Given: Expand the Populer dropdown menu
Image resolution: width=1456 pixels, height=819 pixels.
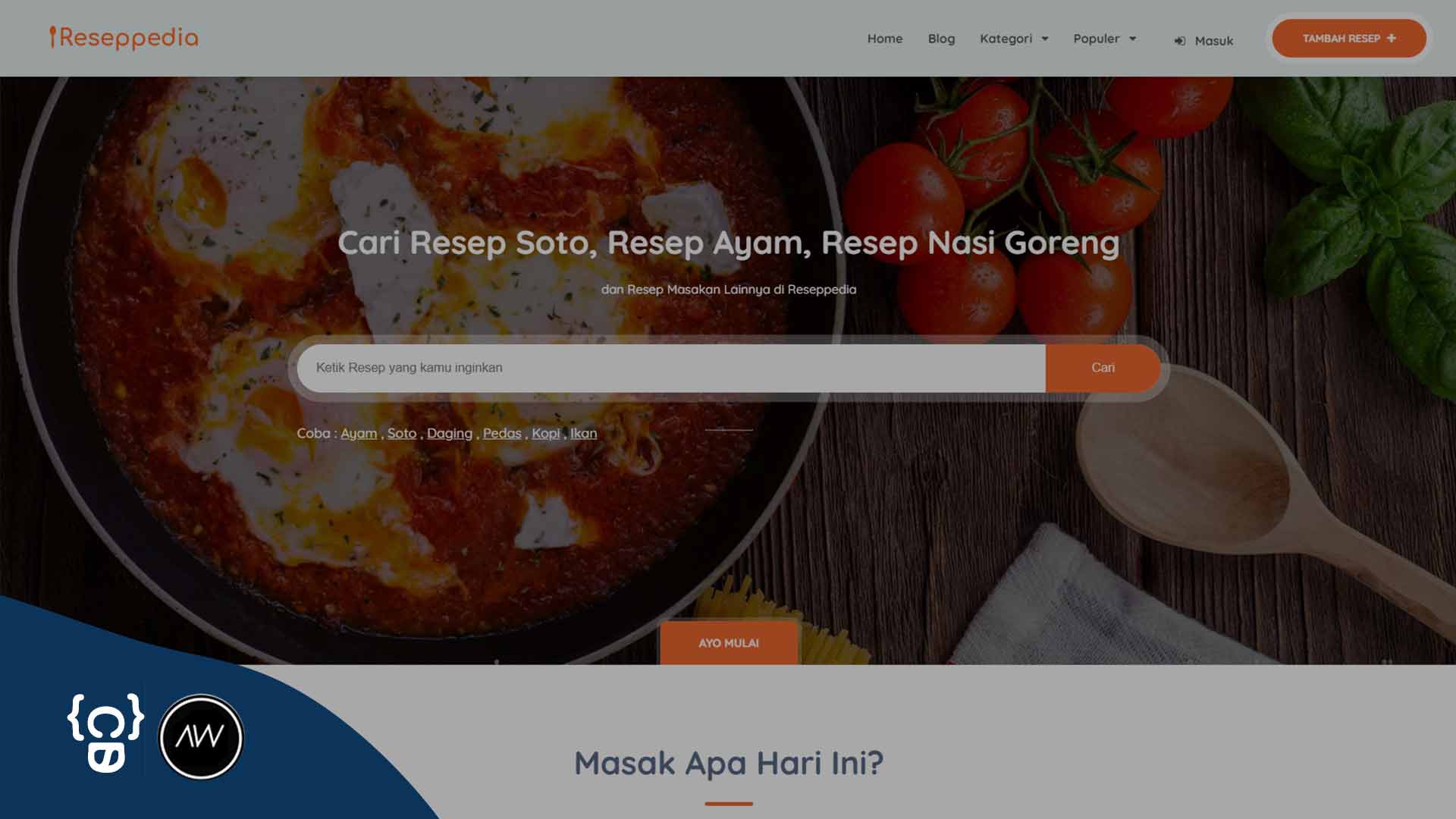Looking at the screenshot, I should tap(1104, 38).
